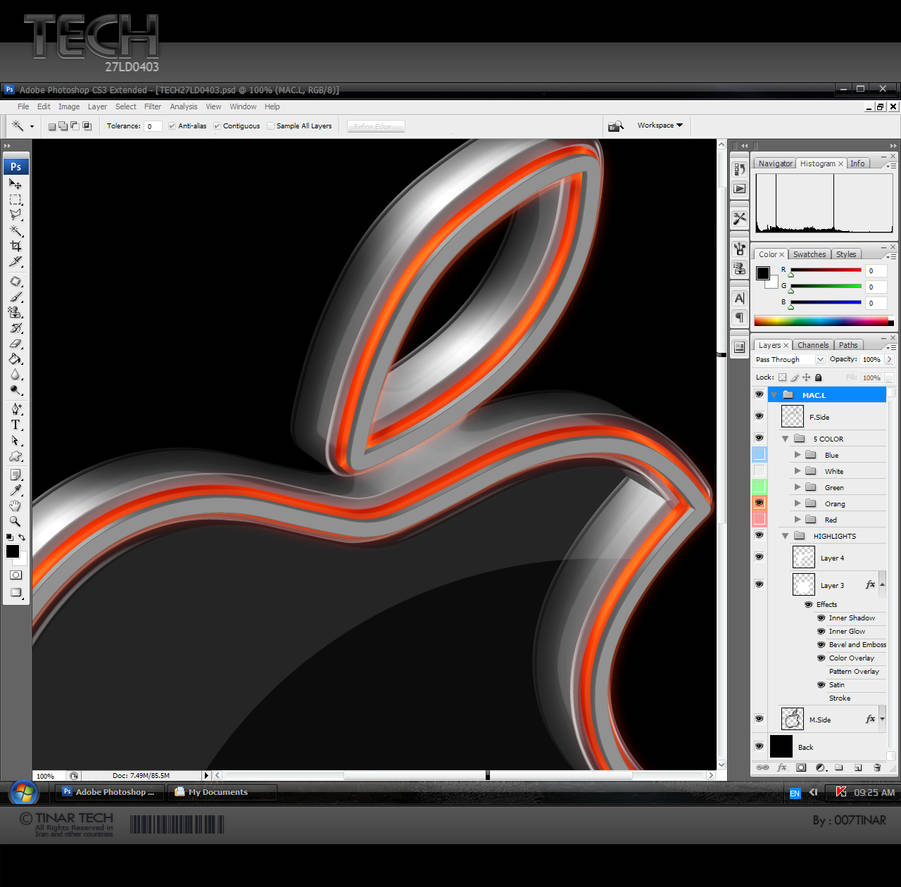Toggle the Anti-alias checkbox

(x=172, y=126)
